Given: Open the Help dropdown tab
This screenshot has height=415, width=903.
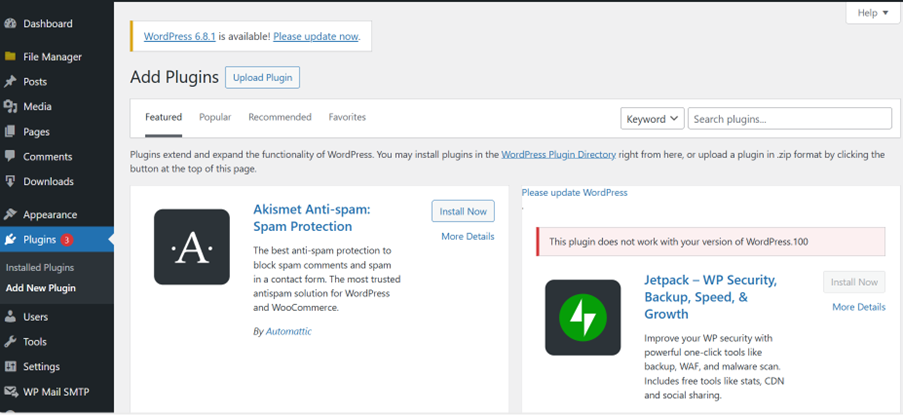Looking at the screenshot, I should 872,13.
